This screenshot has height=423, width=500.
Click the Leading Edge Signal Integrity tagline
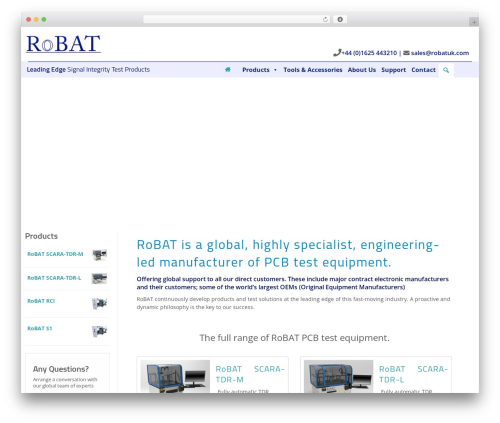[88, 70]
